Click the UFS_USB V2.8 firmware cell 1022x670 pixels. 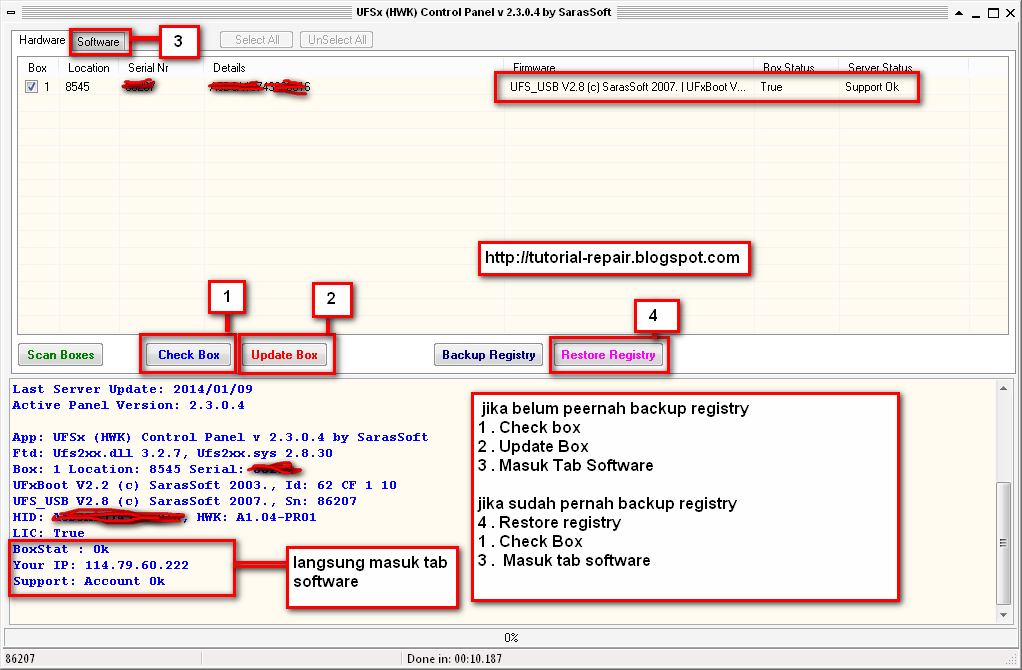[628, 87]
